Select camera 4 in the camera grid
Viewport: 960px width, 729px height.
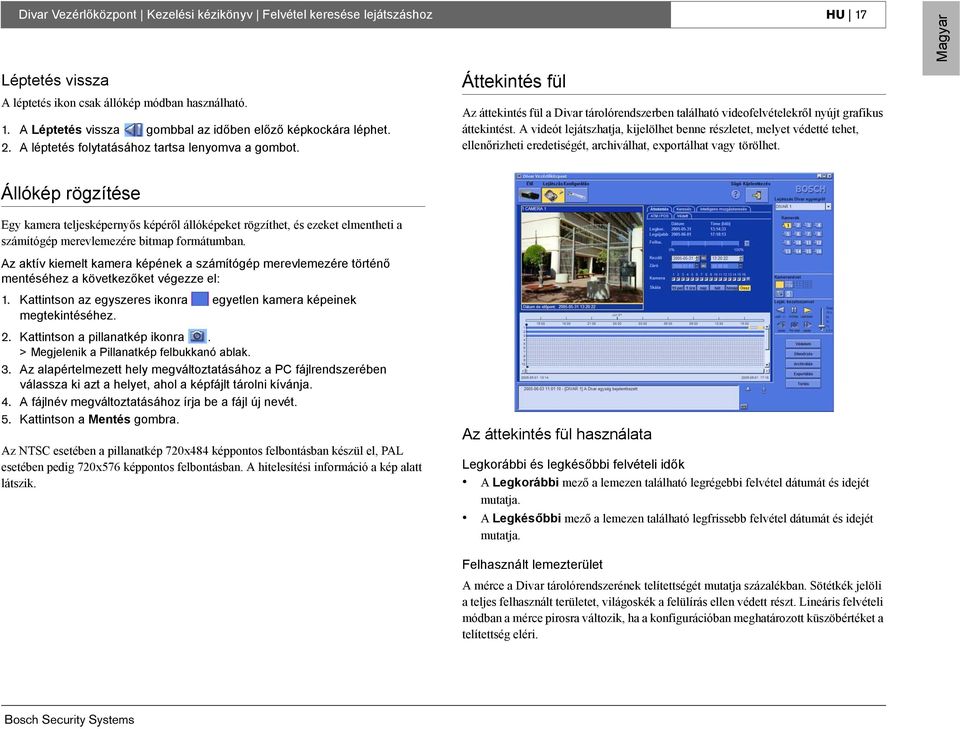pyautogui.click(x=819, y=226)
